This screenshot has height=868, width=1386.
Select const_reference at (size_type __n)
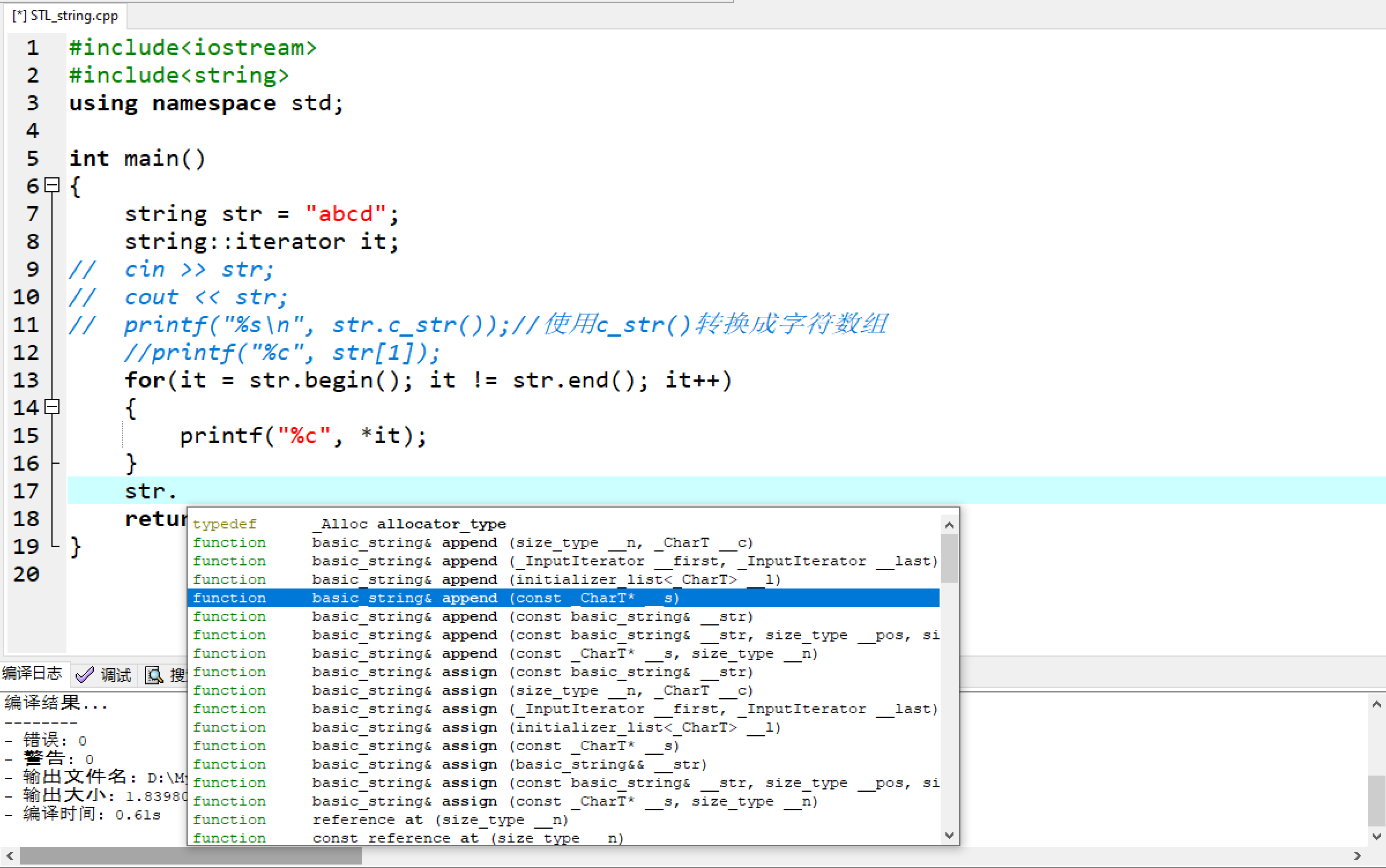click(x=564, y=837)
